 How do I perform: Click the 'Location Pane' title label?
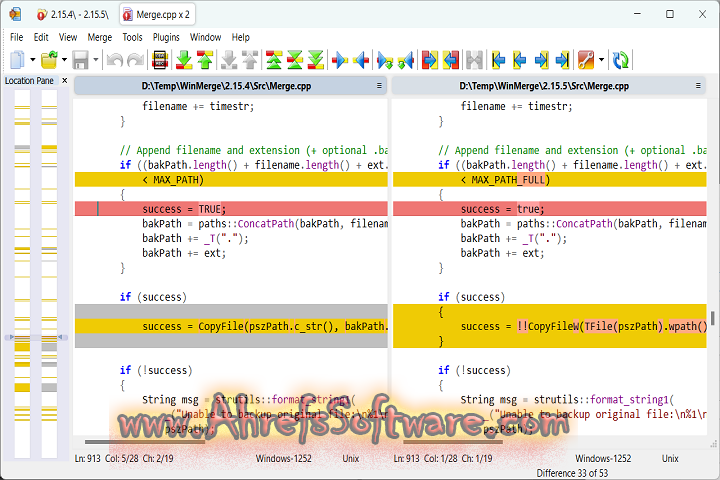29,81
